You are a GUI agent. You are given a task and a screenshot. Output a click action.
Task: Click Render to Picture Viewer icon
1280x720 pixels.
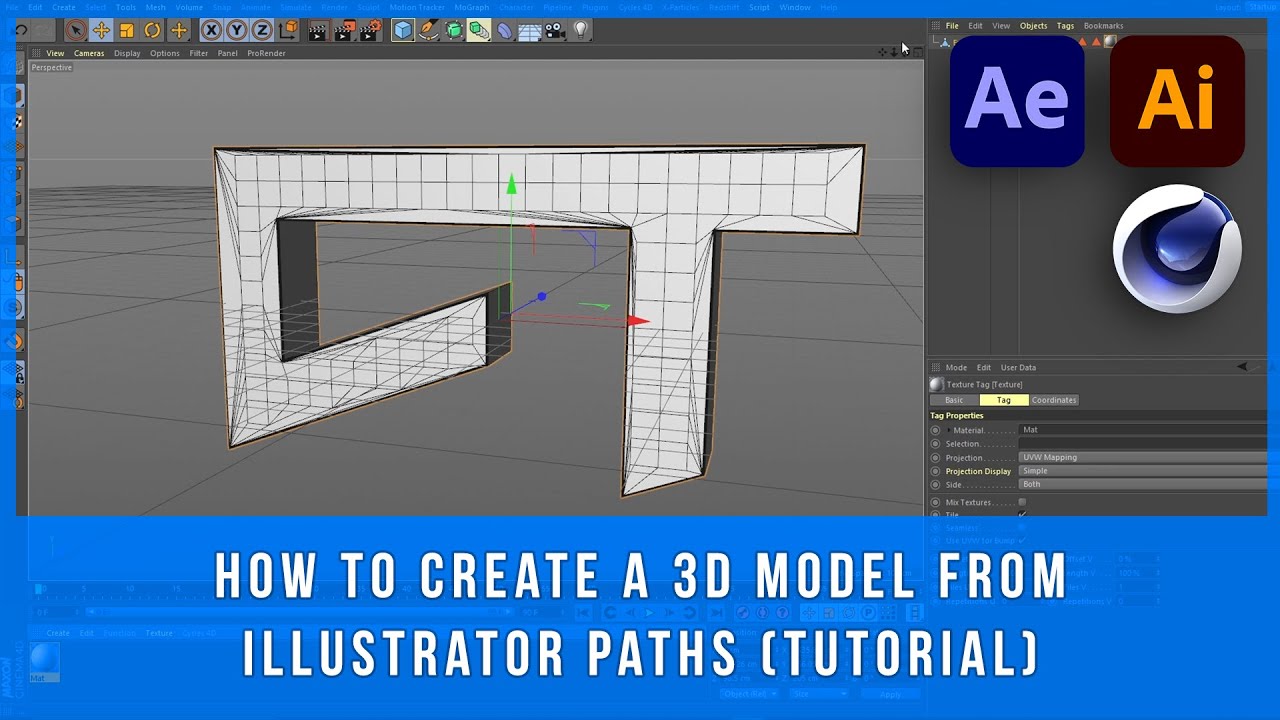click(x=344, y=30)
